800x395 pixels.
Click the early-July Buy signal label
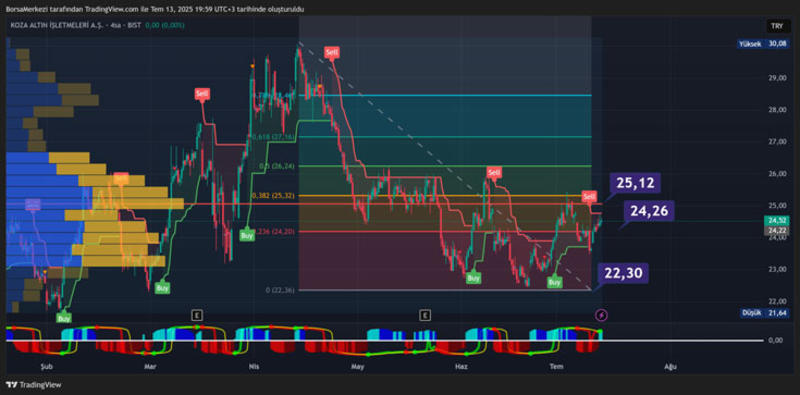[x=555, y=282]
